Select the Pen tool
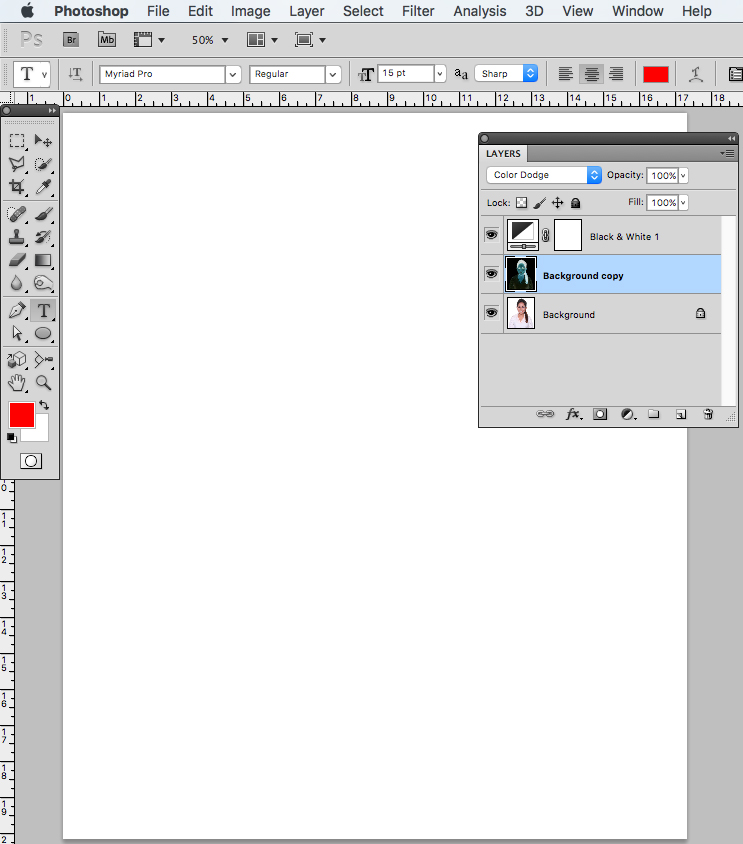Image resolution: width=743 pixels, height=844 pixels. 17,311
